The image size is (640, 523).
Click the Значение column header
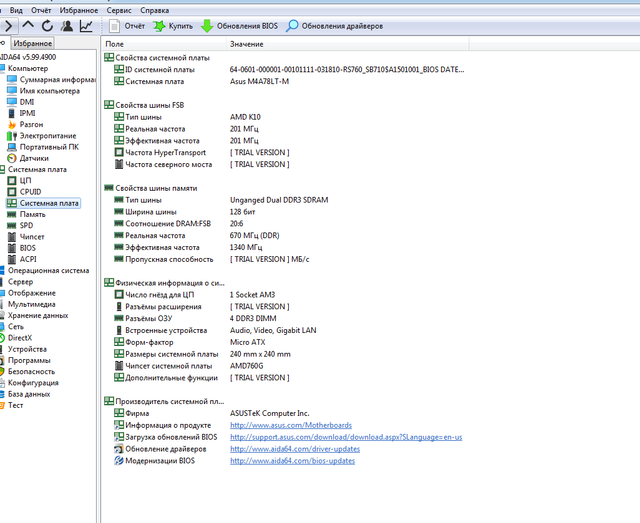[347, 44]
